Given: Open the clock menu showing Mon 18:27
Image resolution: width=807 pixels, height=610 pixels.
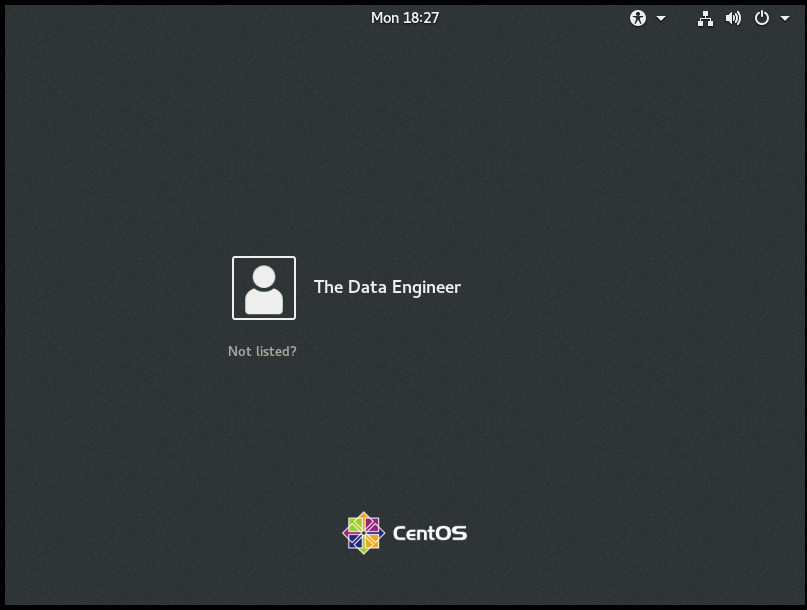Looking at the screenshot, I should click(404, 17).
